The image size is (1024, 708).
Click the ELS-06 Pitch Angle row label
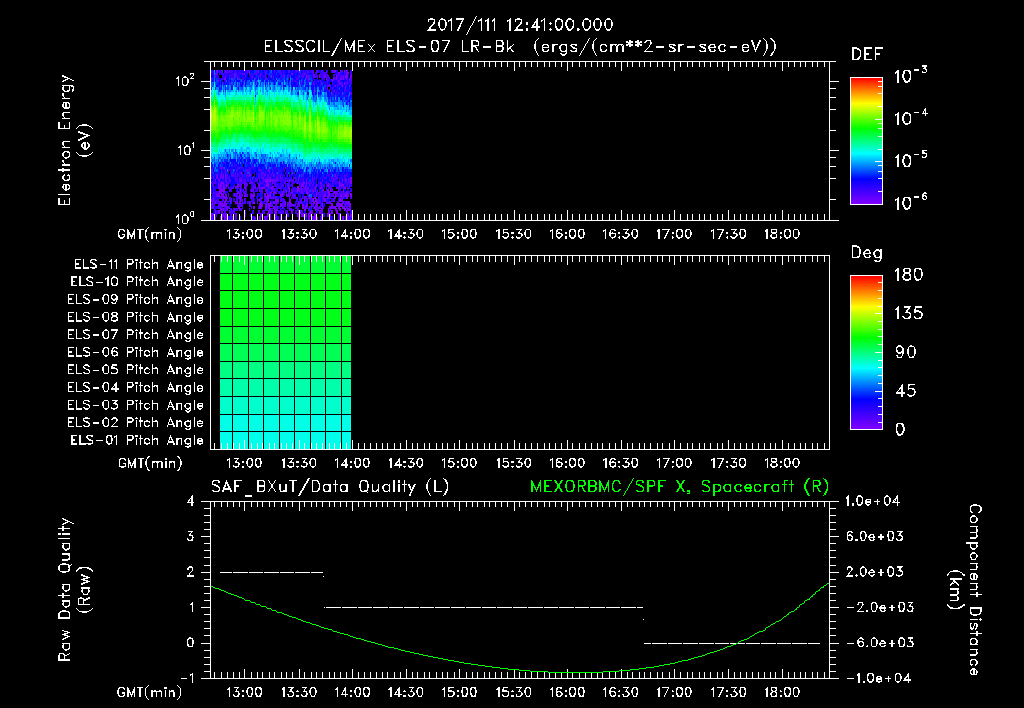(x=135, y=352)
